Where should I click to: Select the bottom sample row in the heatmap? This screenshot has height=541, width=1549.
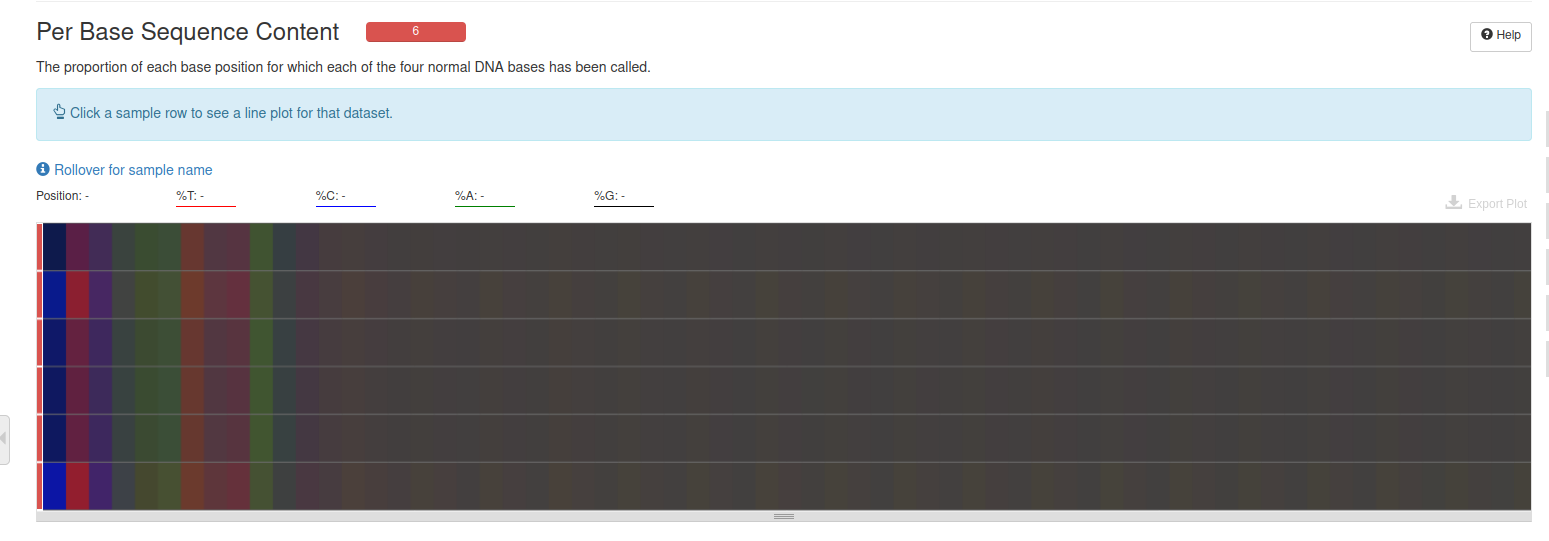point(784,486)
